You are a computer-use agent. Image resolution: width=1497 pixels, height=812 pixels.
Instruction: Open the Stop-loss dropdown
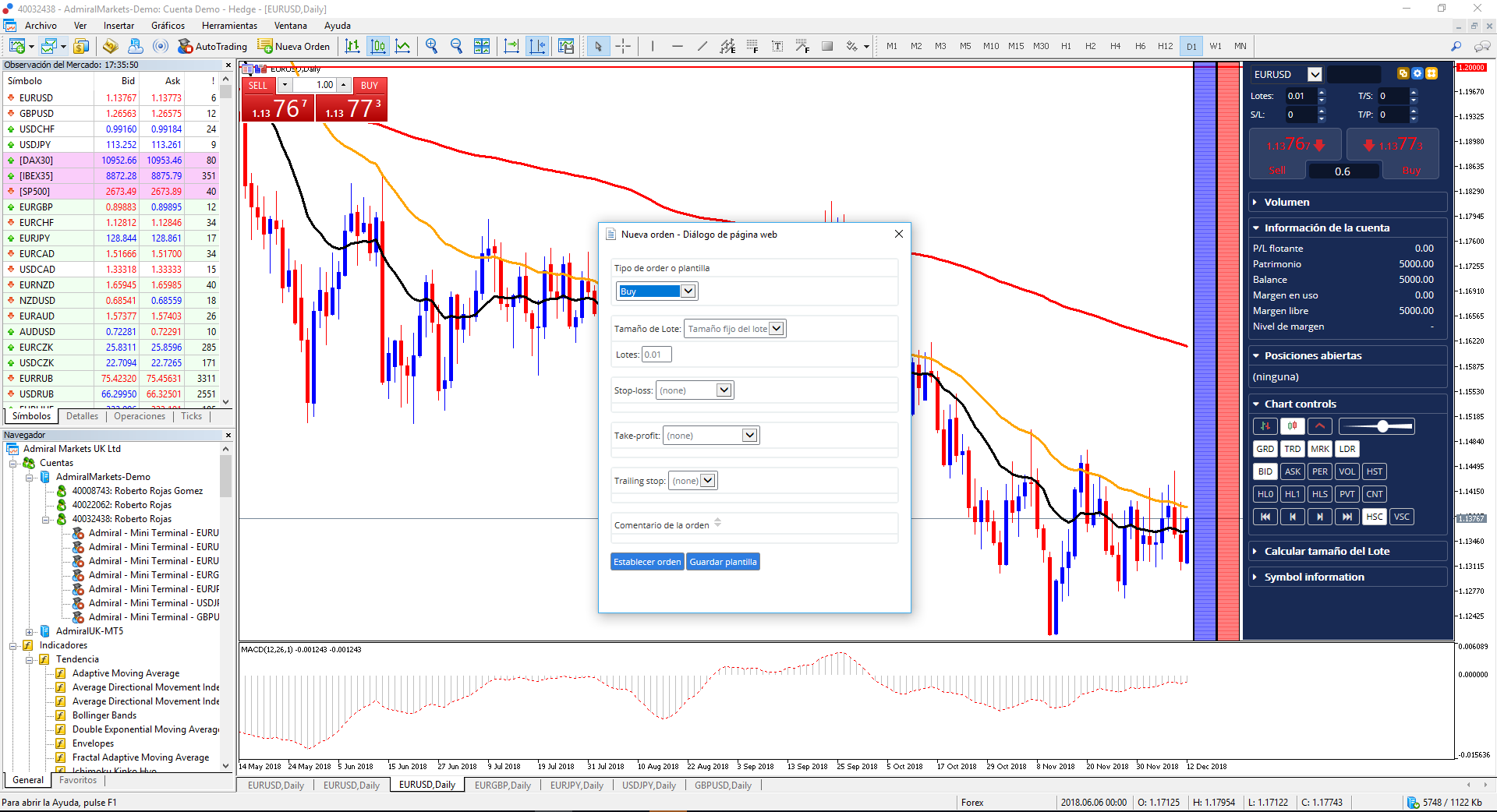(x=695, y=390)
